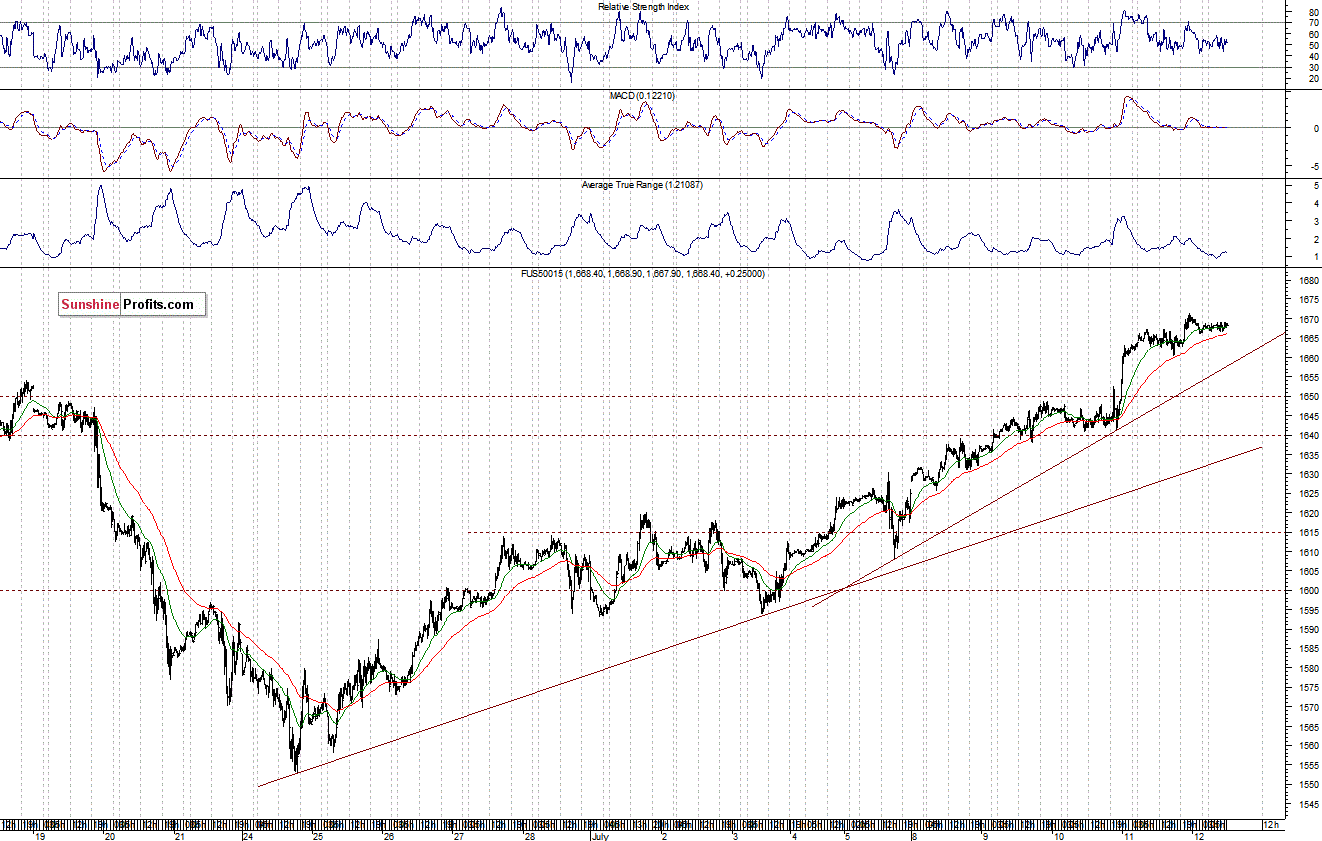Click price axis label 1585
The height and width of the screenshot is (841, 1322).
pos(1308,649)
